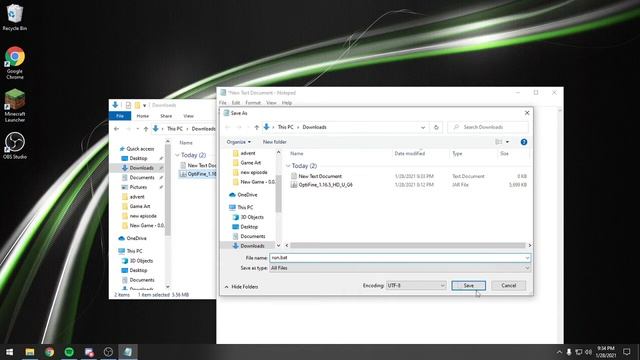This screenshot has width=640, height=360.
Task: Open the Organize dropdown menu
Action: (x=239, y=142)
